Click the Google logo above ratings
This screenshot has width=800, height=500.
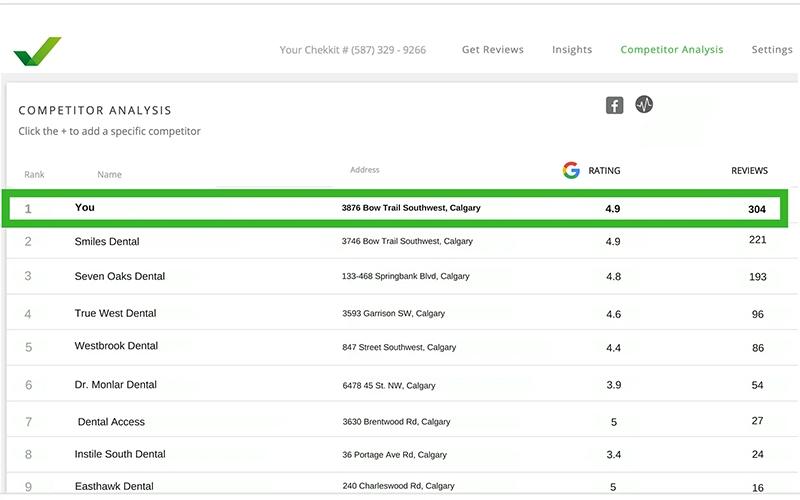click(x=571, y=170)
